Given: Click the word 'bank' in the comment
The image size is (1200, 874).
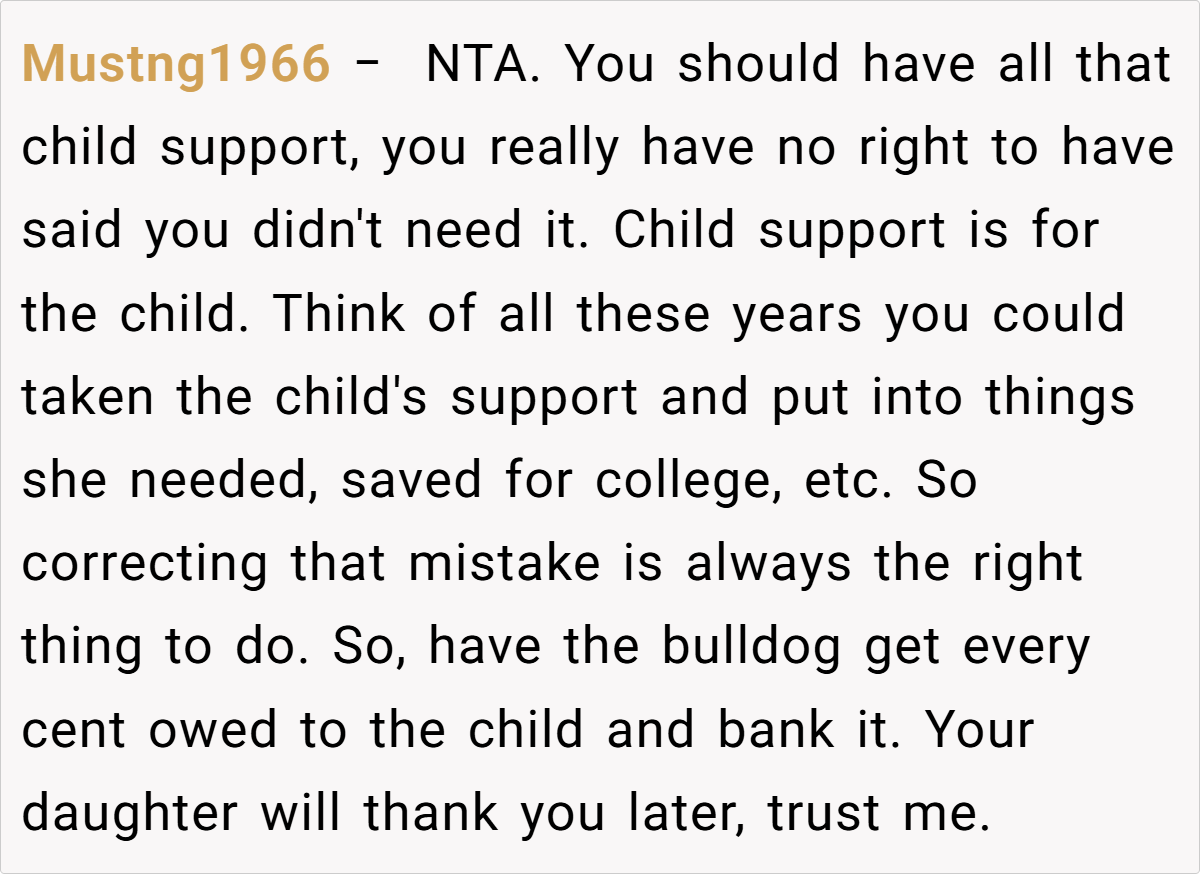Looking at the screenshot, I should (775, 729).
